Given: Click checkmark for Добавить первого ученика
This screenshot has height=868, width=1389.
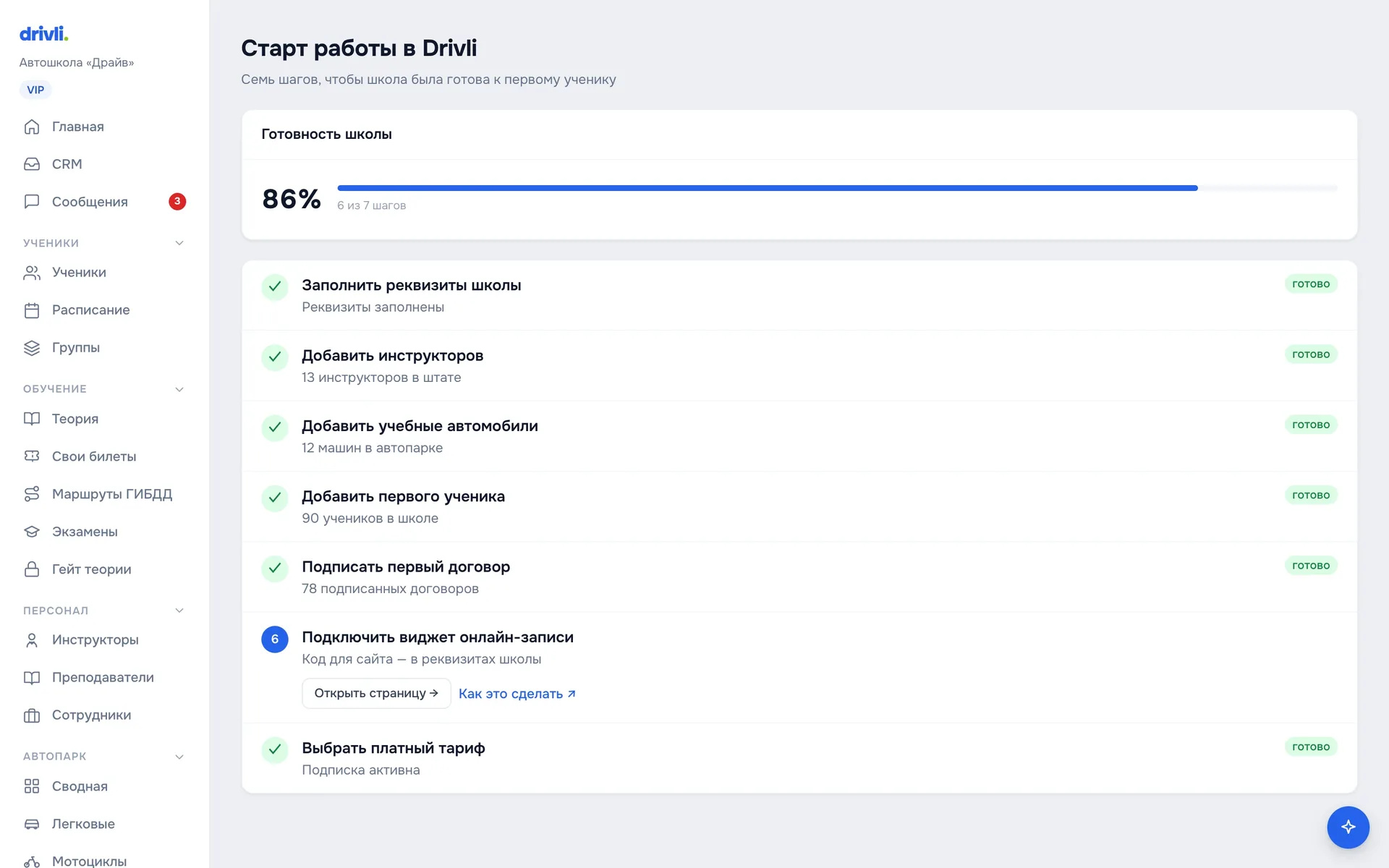Looking at the screenshot, I should (275, 498).
